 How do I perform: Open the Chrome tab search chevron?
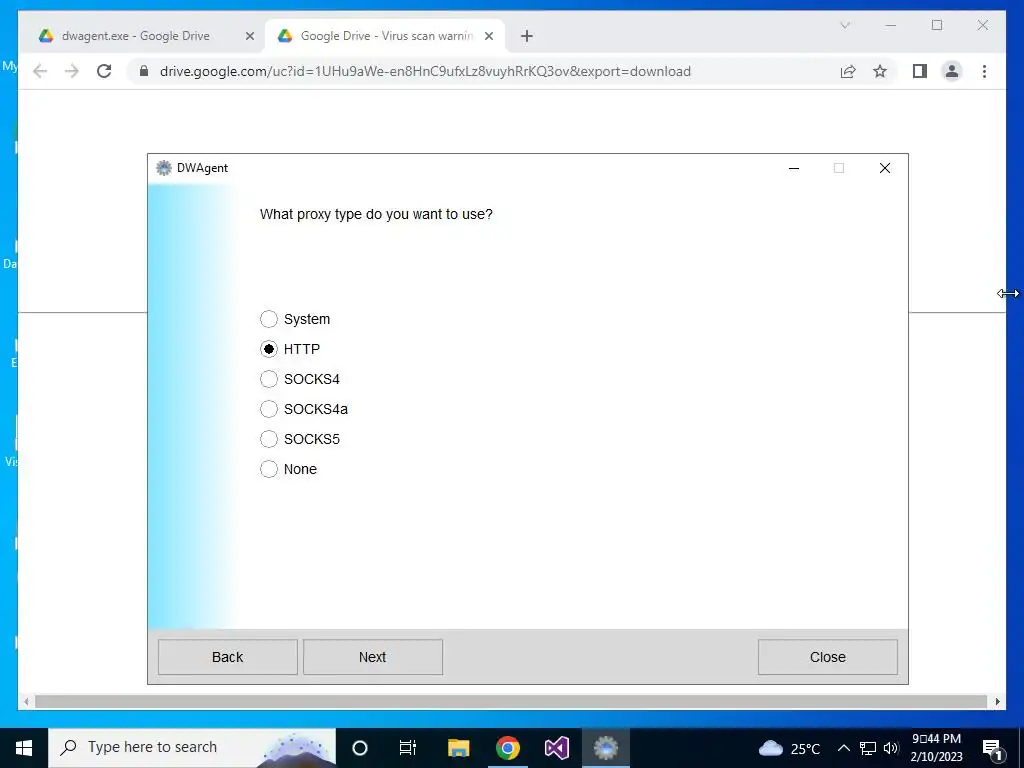point(845,25)
